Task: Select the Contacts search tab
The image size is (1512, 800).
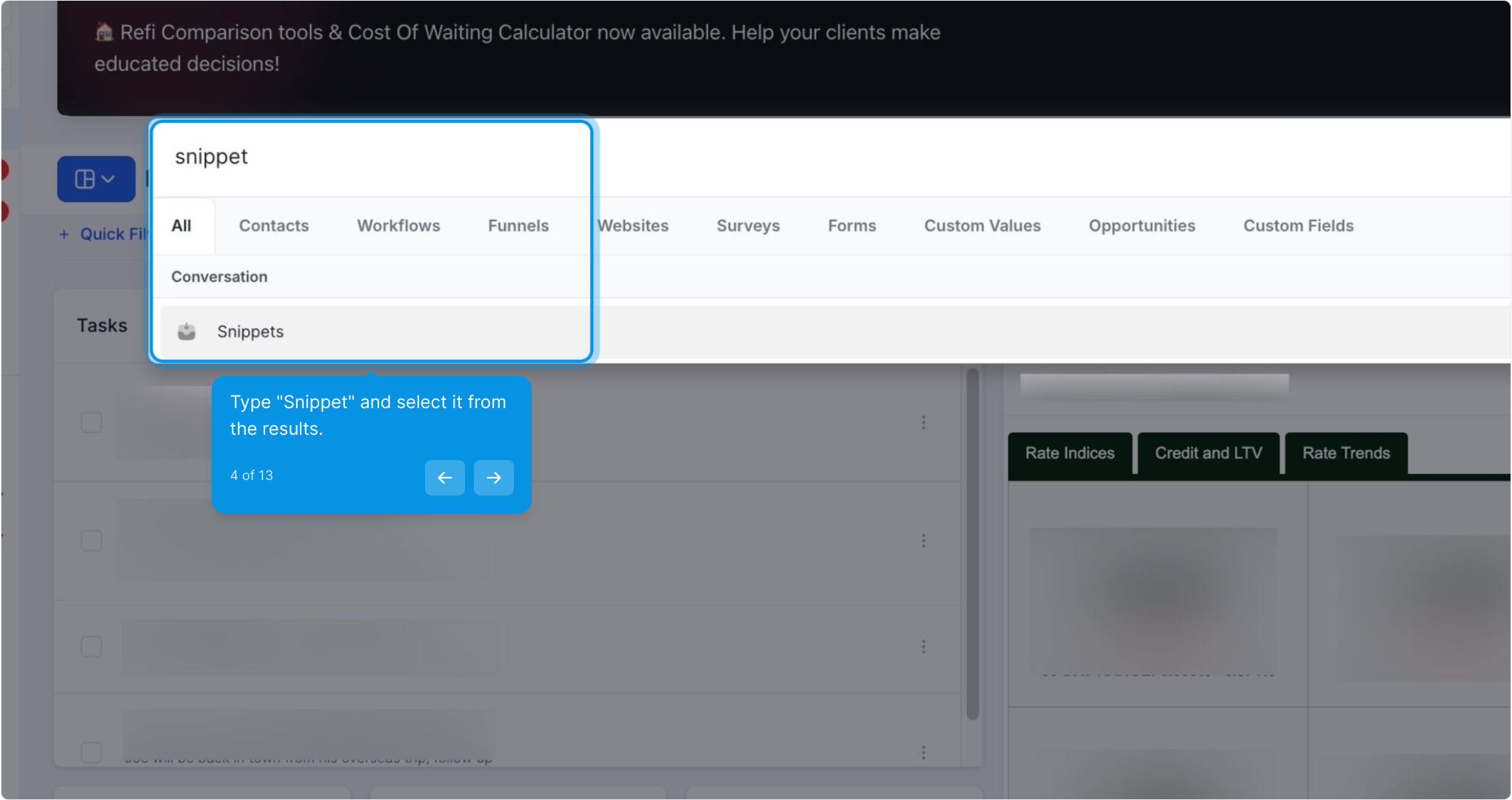Action: [273, 226]
